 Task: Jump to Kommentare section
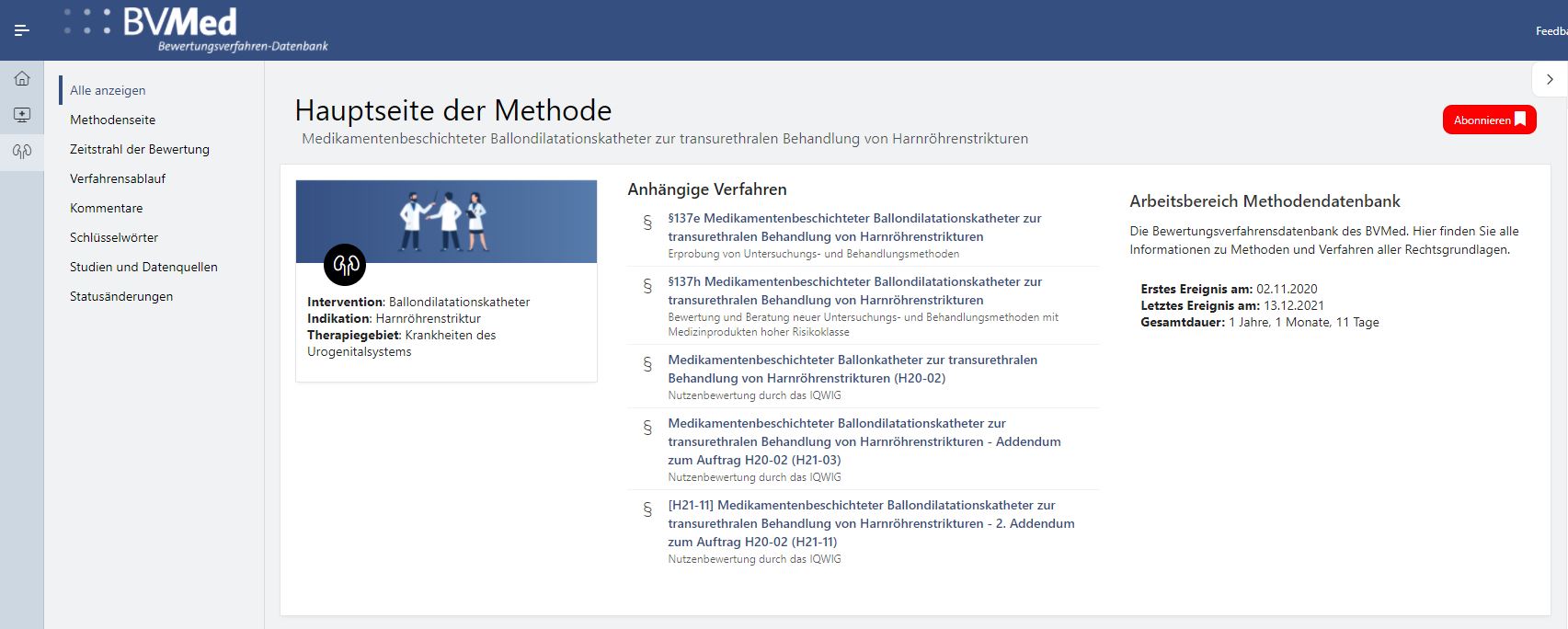point(106,208)
